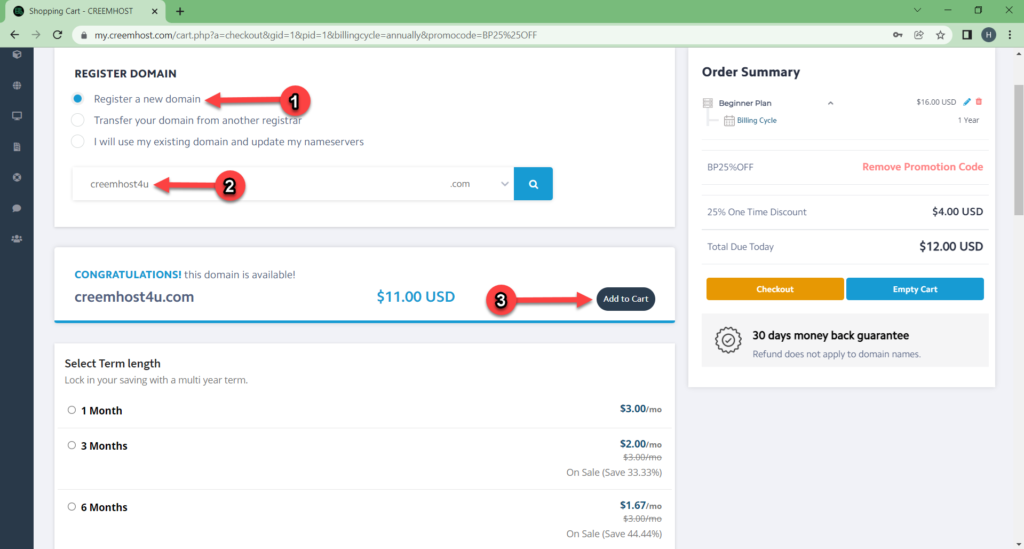1024x549 pixels.
Task: Click the 25% One Time Discount label
Action: coord(756,212)
